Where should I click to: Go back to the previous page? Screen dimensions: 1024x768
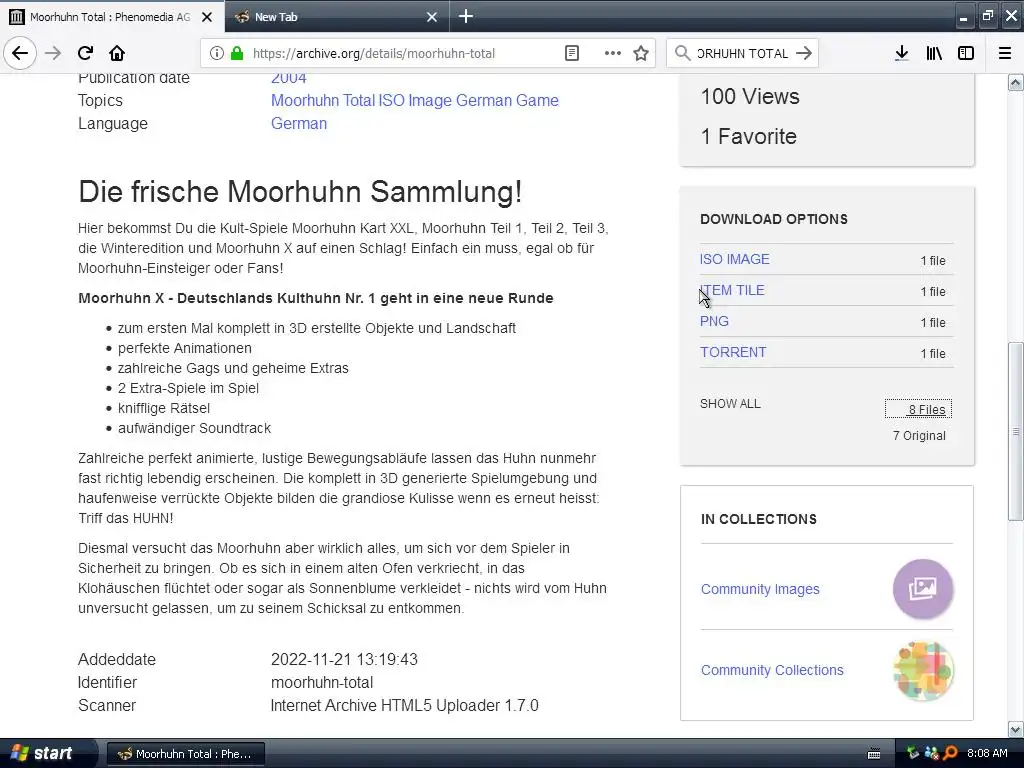[x=20, y=53]
